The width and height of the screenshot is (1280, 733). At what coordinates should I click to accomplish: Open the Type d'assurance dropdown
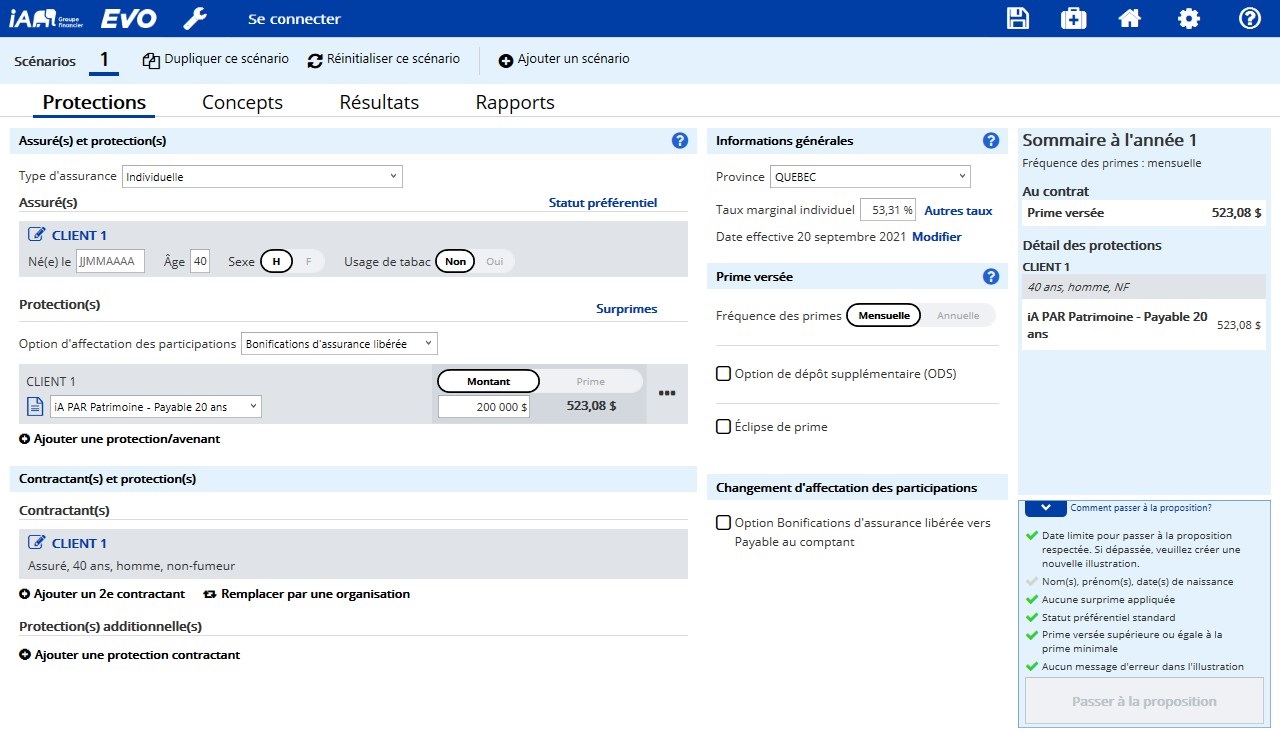(262, 177)
